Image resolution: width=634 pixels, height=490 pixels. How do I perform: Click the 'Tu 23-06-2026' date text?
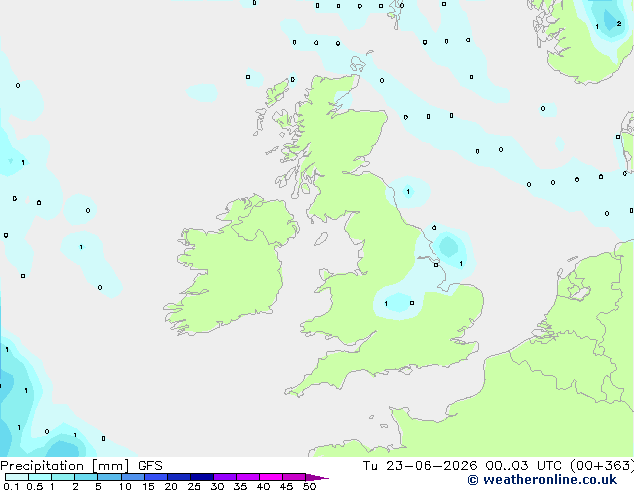(420, 466)
